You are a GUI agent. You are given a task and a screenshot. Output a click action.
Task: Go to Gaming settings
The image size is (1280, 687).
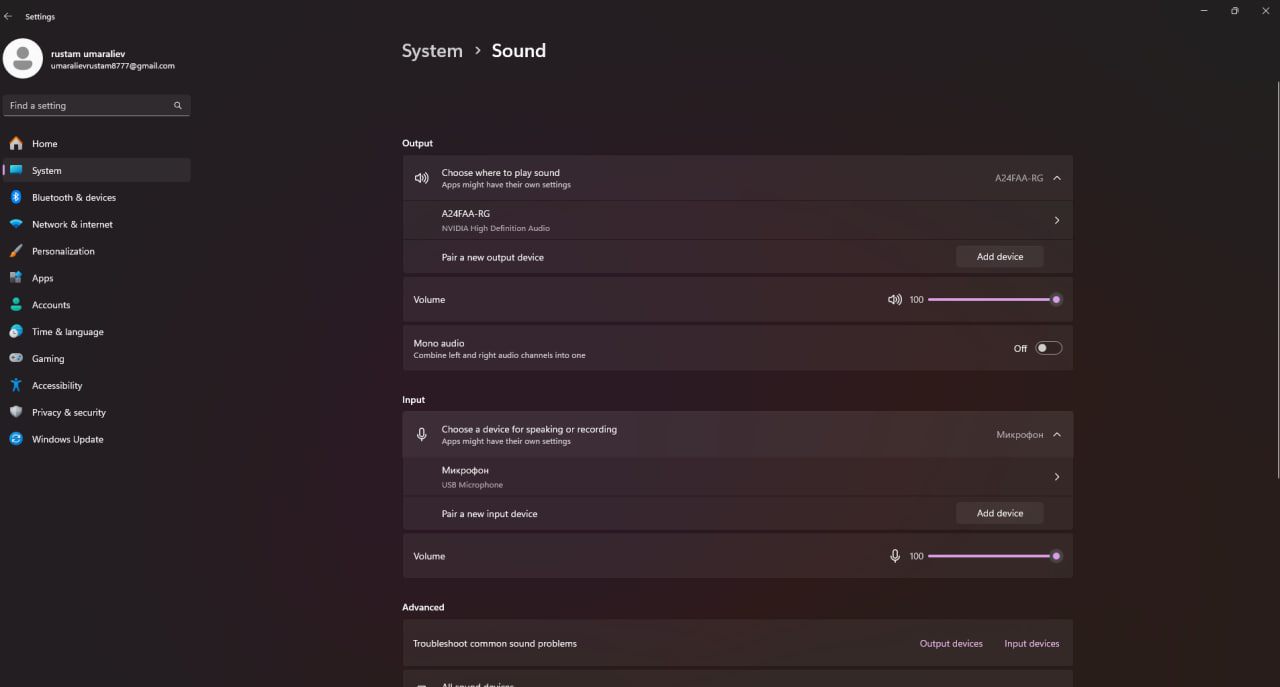click(x=96, y=358)
